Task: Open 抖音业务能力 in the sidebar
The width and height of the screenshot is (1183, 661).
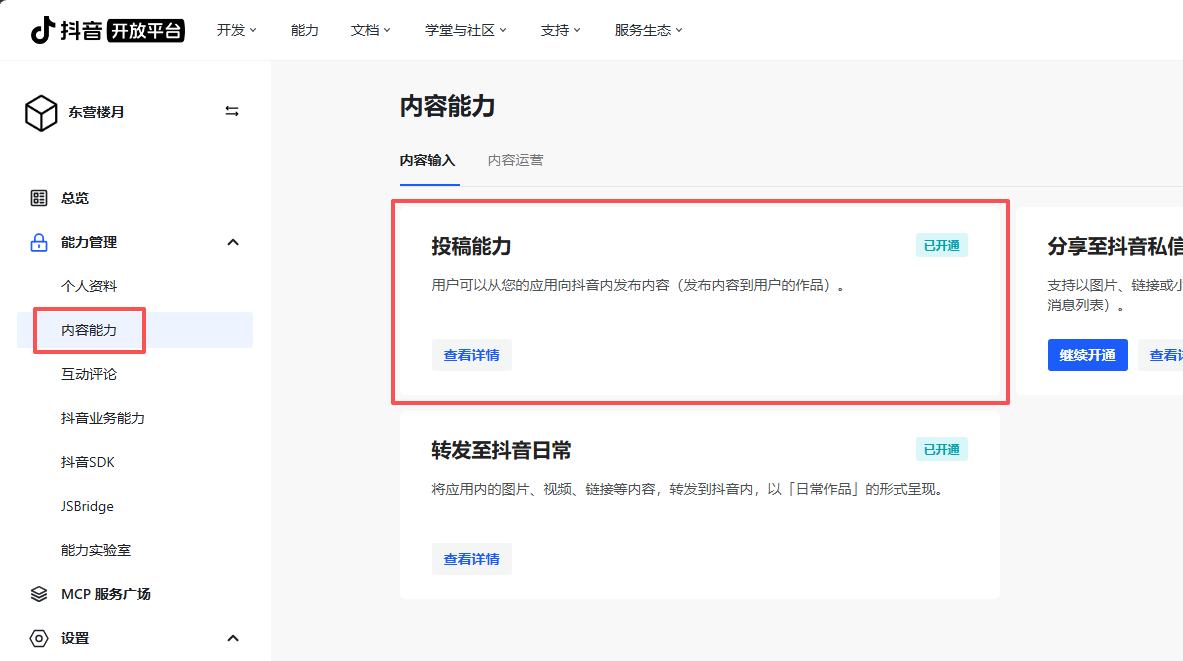Action: click(103, 418)
